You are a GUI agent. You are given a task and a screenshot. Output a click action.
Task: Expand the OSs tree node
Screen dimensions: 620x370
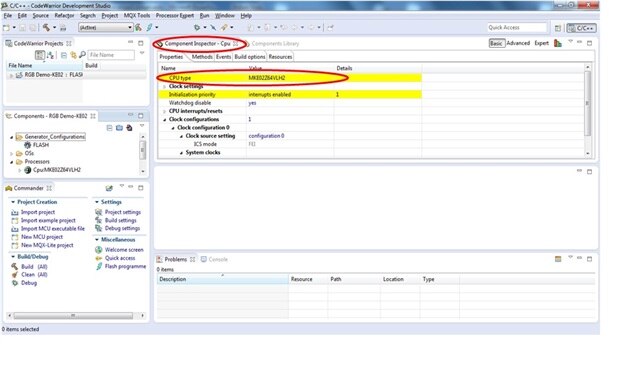pyautogui.click(x=11, y=154)
